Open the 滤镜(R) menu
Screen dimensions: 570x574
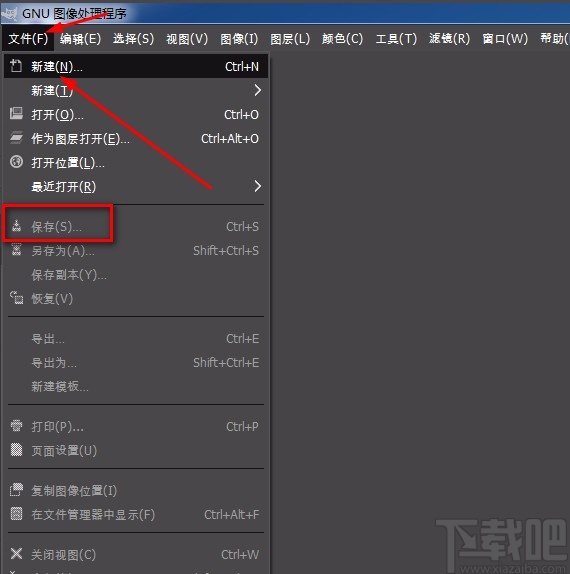[x=449, y=38]
